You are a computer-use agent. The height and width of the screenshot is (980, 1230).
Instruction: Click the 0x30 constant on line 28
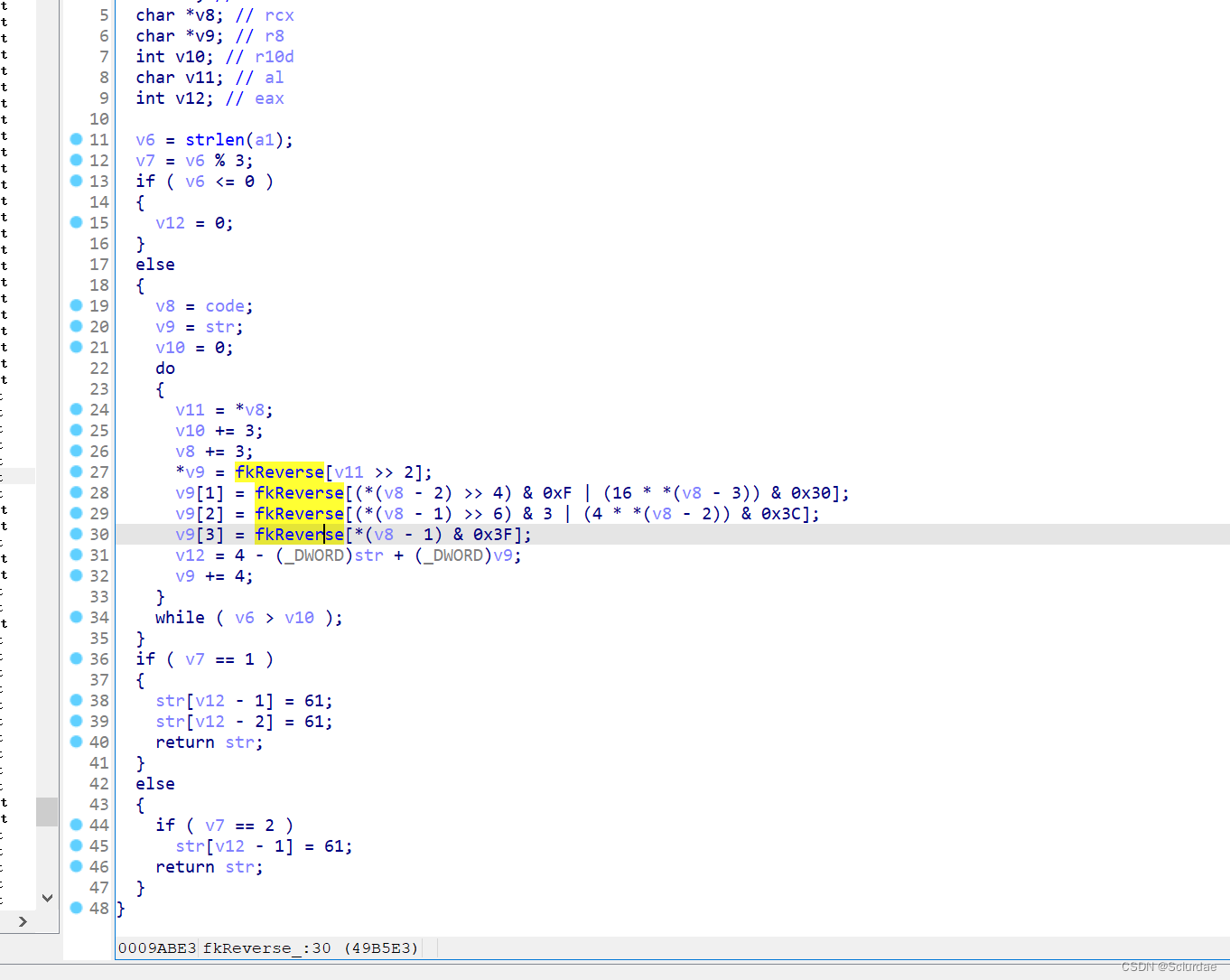811,493
